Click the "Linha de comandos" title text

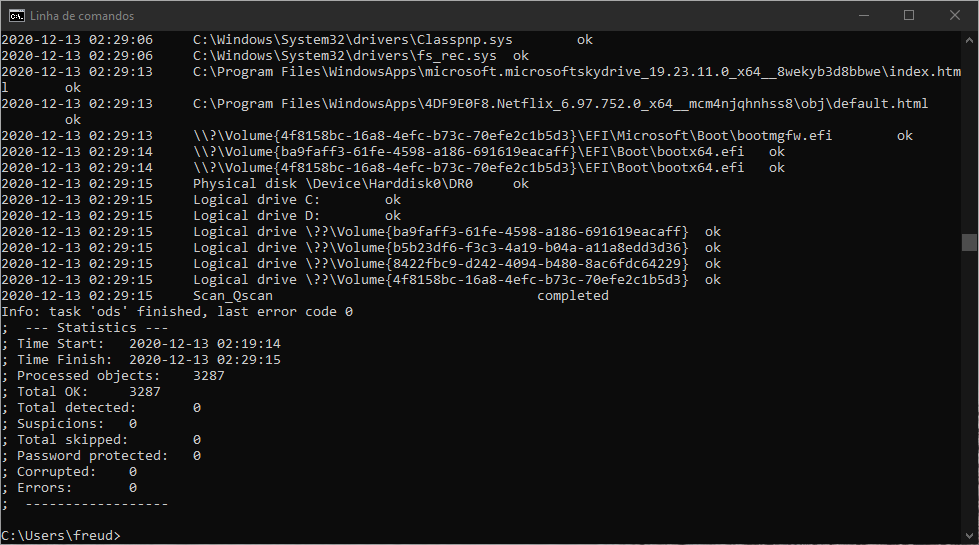[82, 16]
